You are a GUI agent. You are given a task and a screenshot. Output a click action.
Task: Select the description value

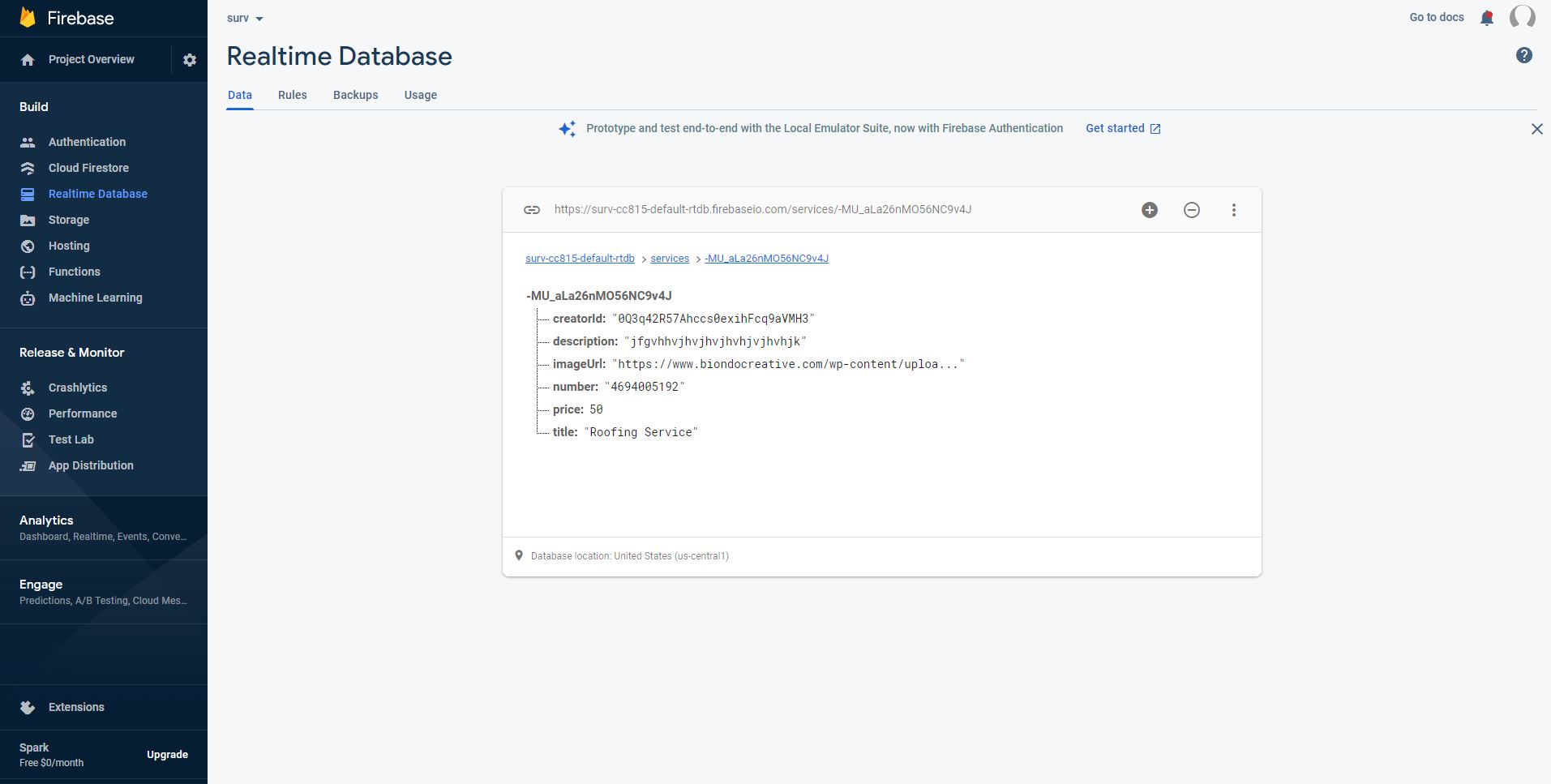(715, 341)
